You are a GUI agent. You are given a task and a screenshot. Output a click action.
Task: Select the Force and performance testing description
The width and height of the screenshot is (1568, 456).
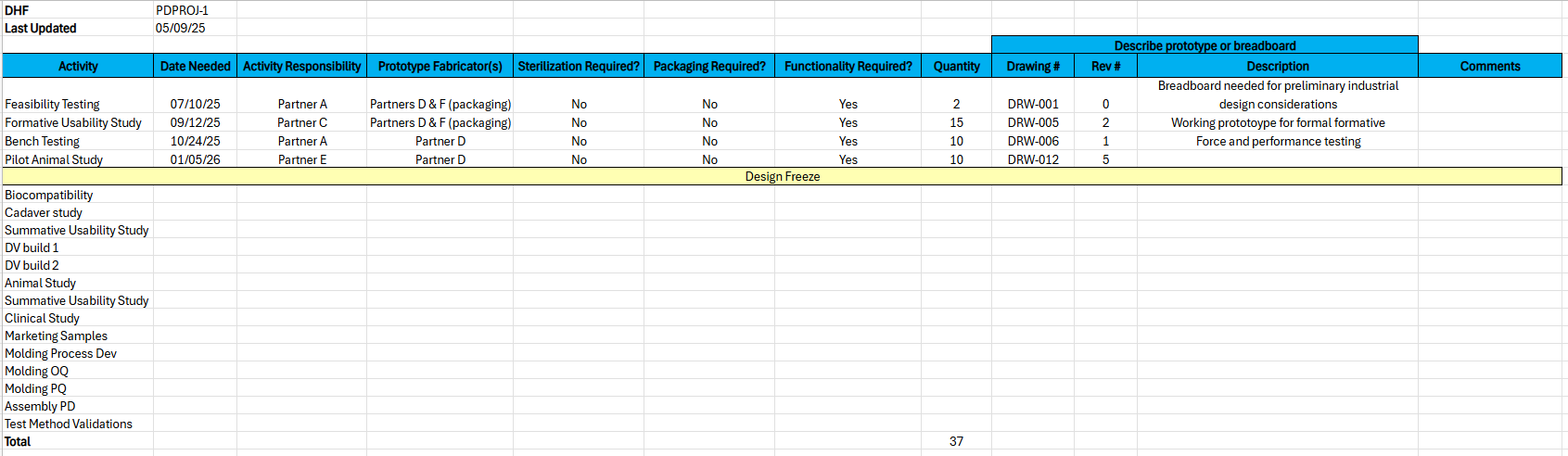[1278, 141]
